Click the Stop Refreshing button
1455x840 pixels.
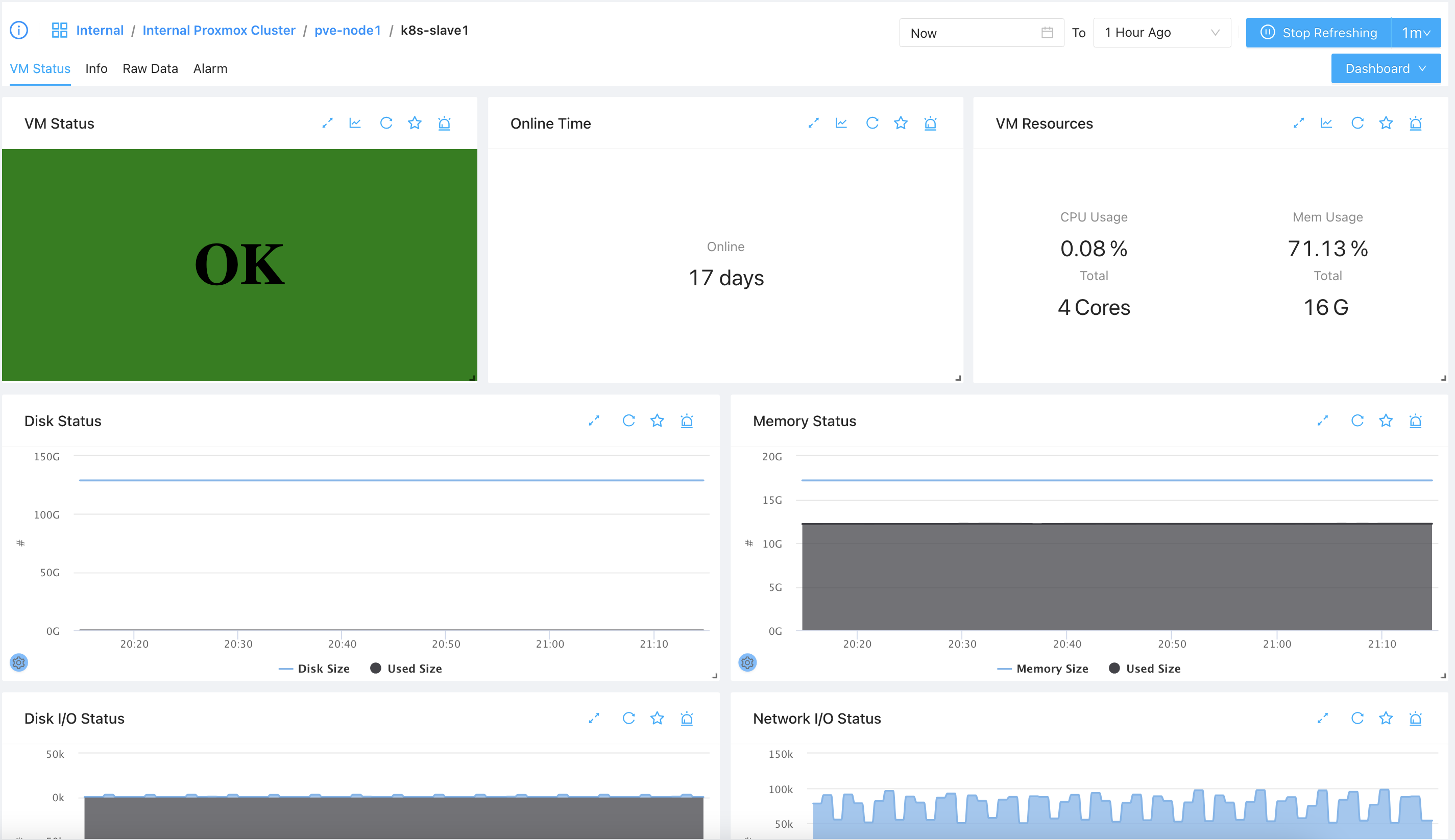click(1318, 33)
